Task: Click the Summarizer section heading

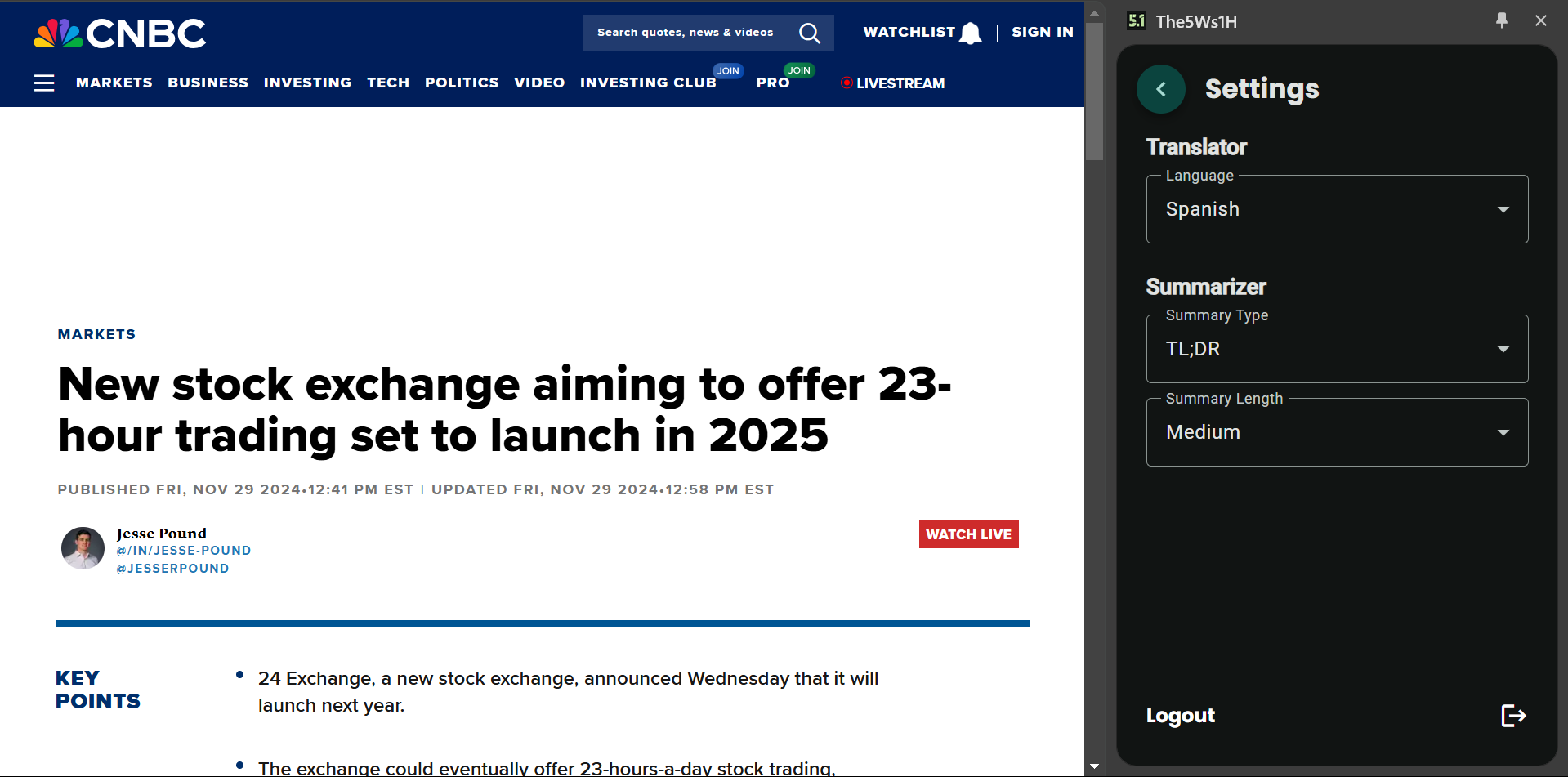Action: pyautogui.click(x=1206, y=287)
